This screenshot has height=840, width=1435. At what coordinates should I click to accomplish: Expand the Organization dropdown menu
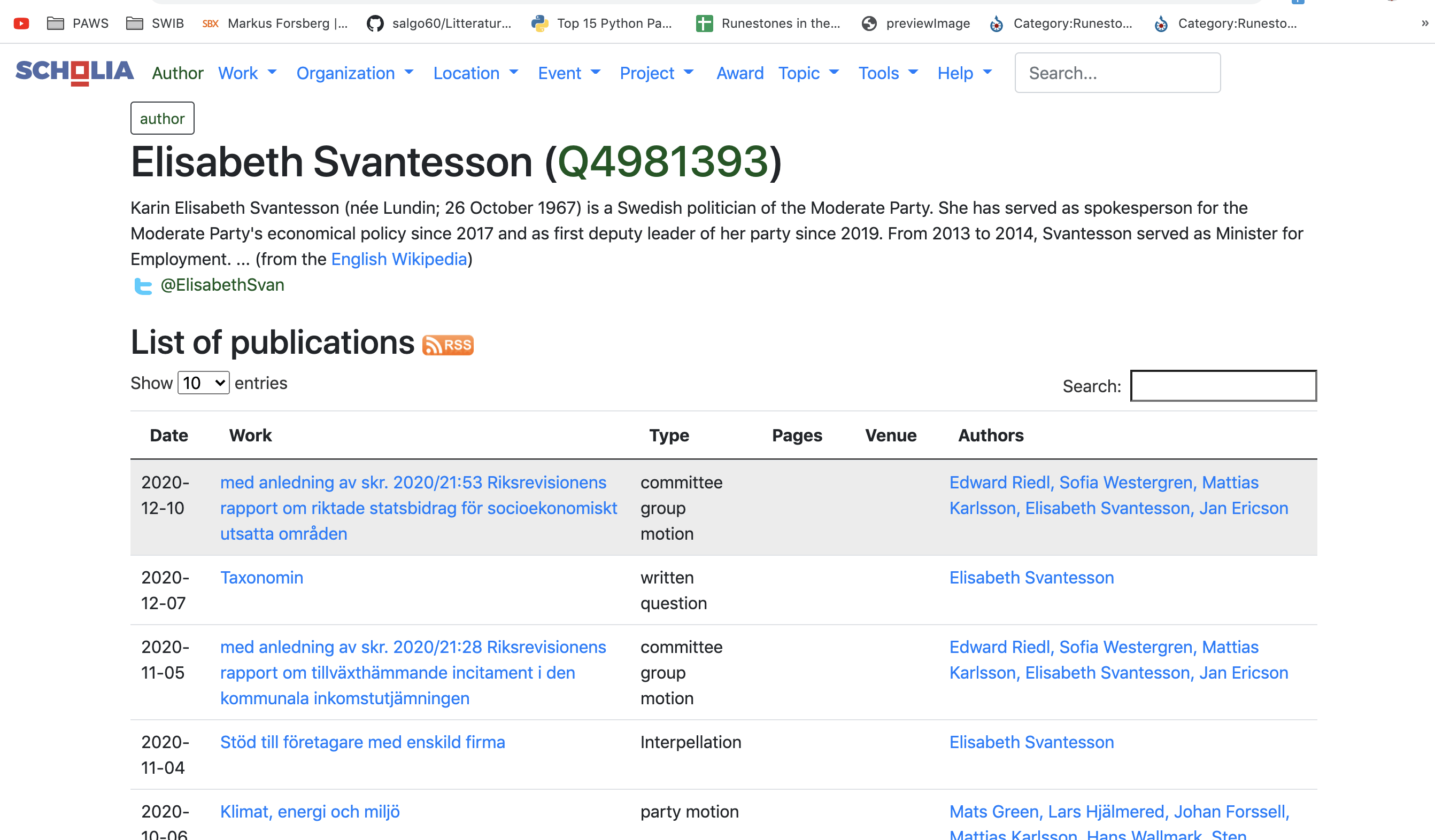[x=355, y=73]
